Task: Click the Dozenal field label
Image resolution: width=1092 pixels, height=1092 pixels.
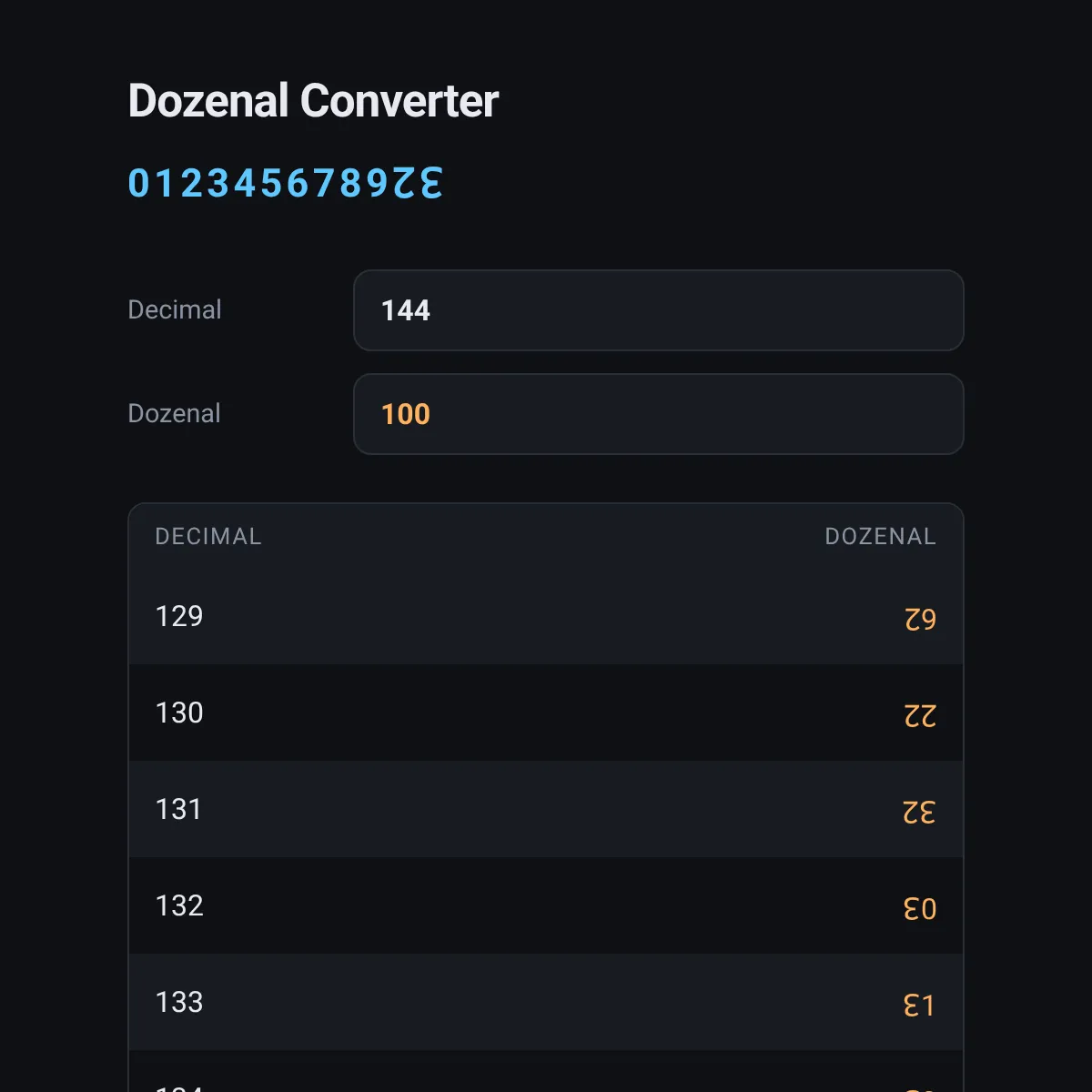Action: (175, 413)
